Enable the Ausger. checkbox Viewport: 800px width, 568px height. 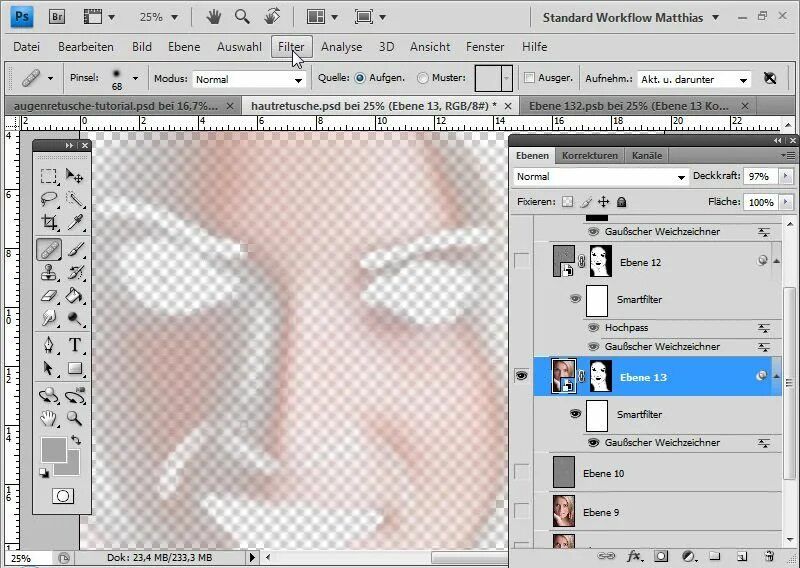(530, 78)
